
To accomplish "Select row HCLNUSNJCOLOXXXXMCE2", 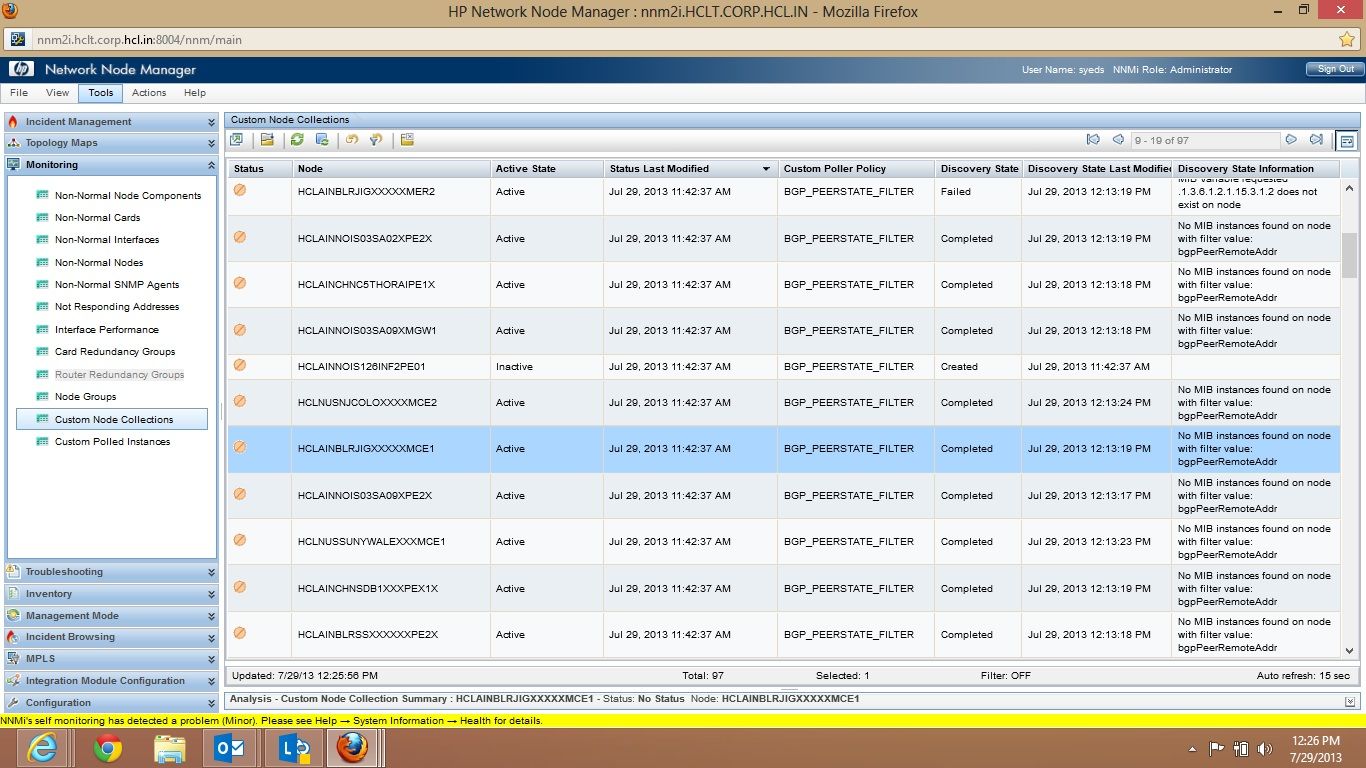I will coord(783,403).
